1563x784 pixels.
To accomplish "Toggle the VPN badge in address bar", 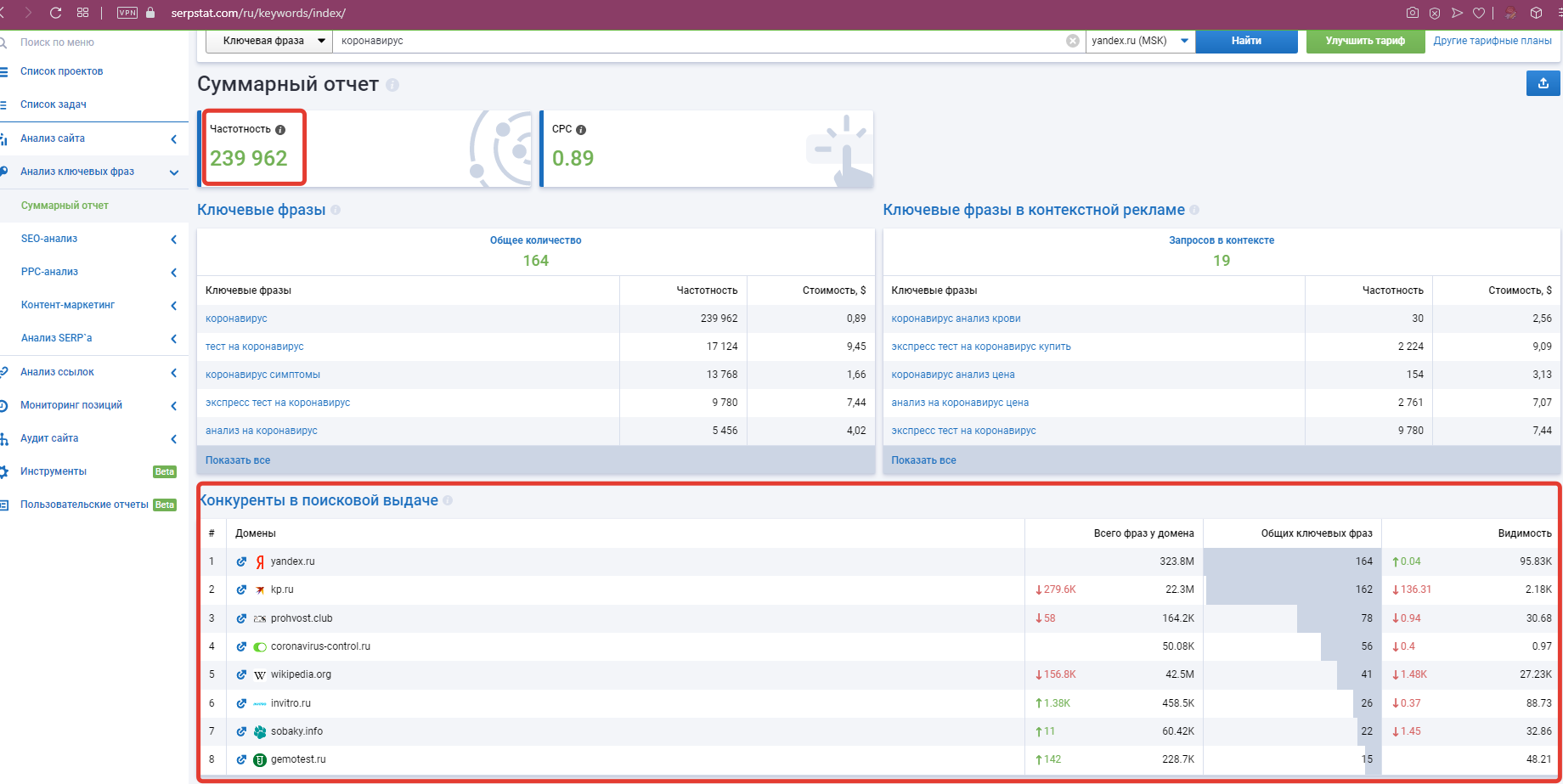I will click(127, 13).
